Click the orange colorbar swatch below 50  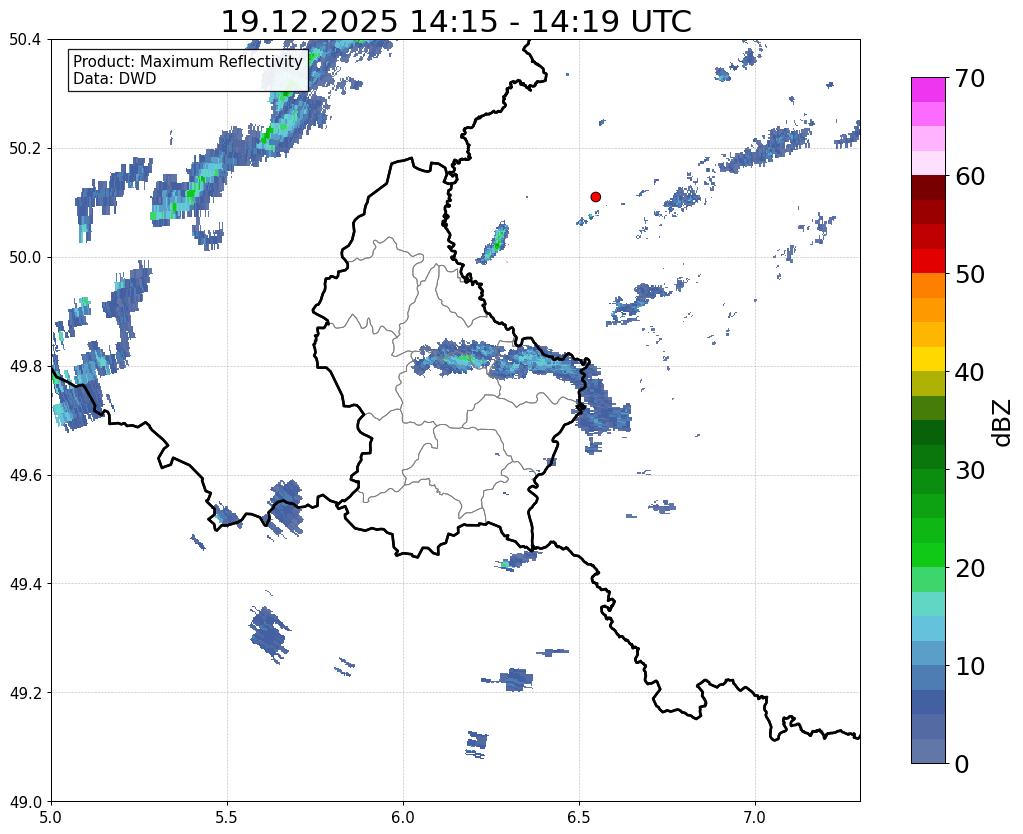click(x=928, y=286)
